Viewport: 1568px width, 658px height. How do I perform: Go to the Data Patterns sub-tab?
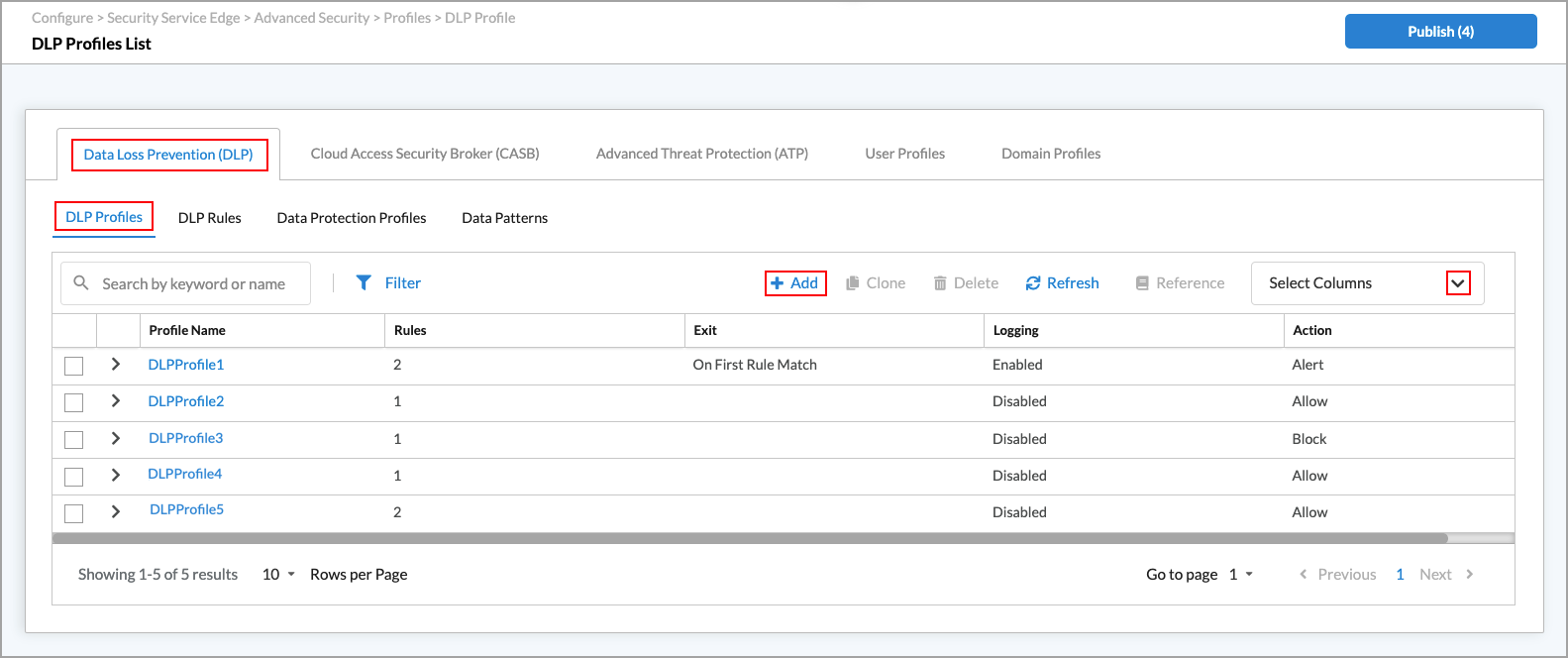point(504,218)
